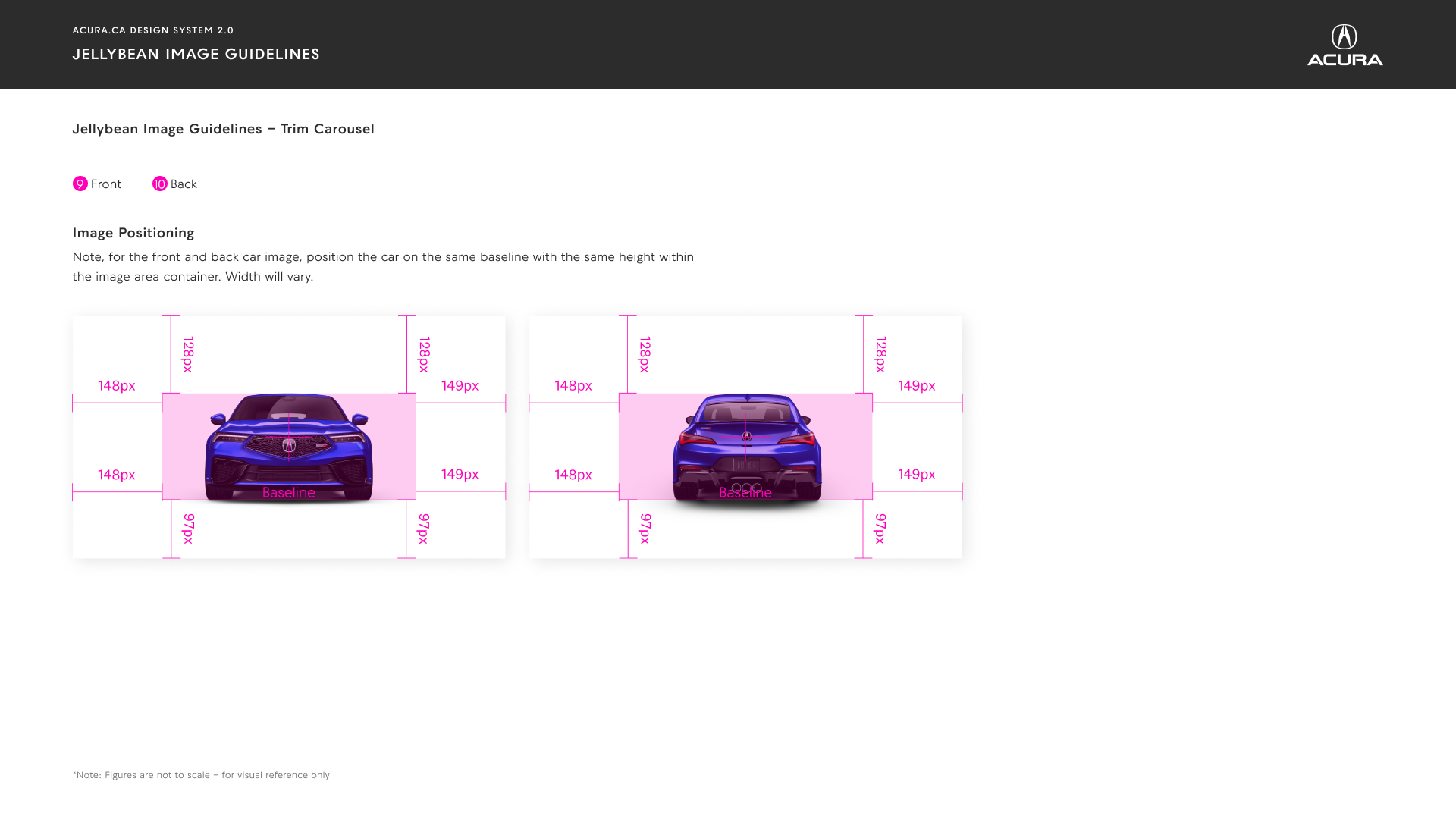Click 'Baseline' label under the front car
Image resolution: width=1456 pixels, height=819 pixels.
click(289, 492)
